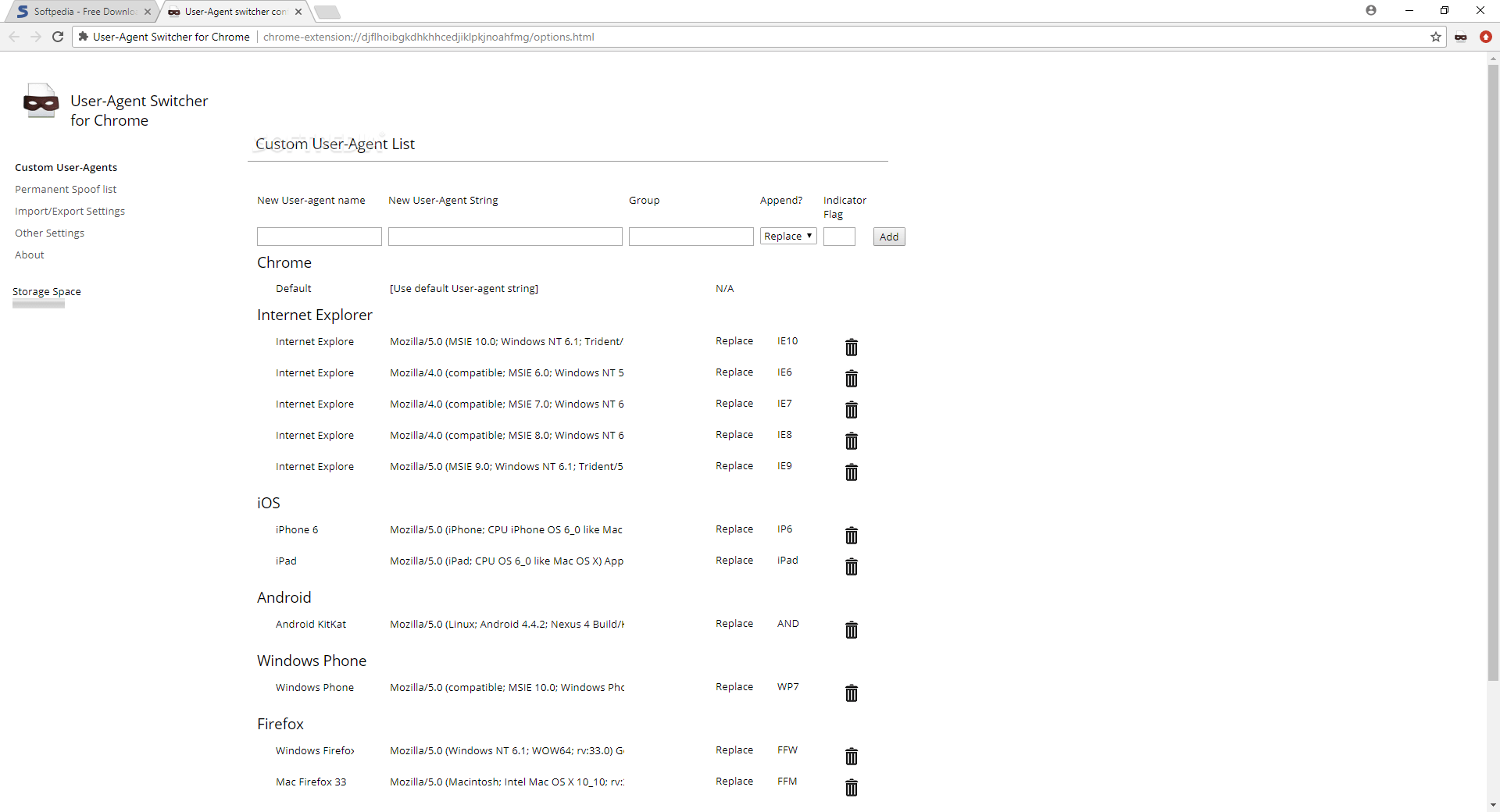Click the vertical page scrollbar
The width and height of the screenshot is (1500, 812).
(x=1494, y=375)
